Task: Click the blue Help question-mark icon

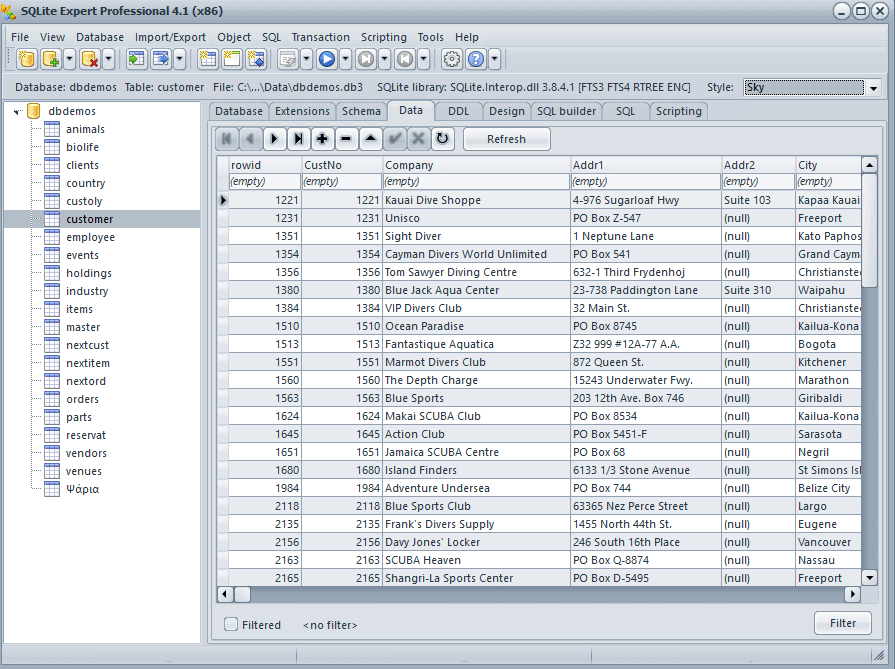Action: pyautogui.click(x=476, y=59)
